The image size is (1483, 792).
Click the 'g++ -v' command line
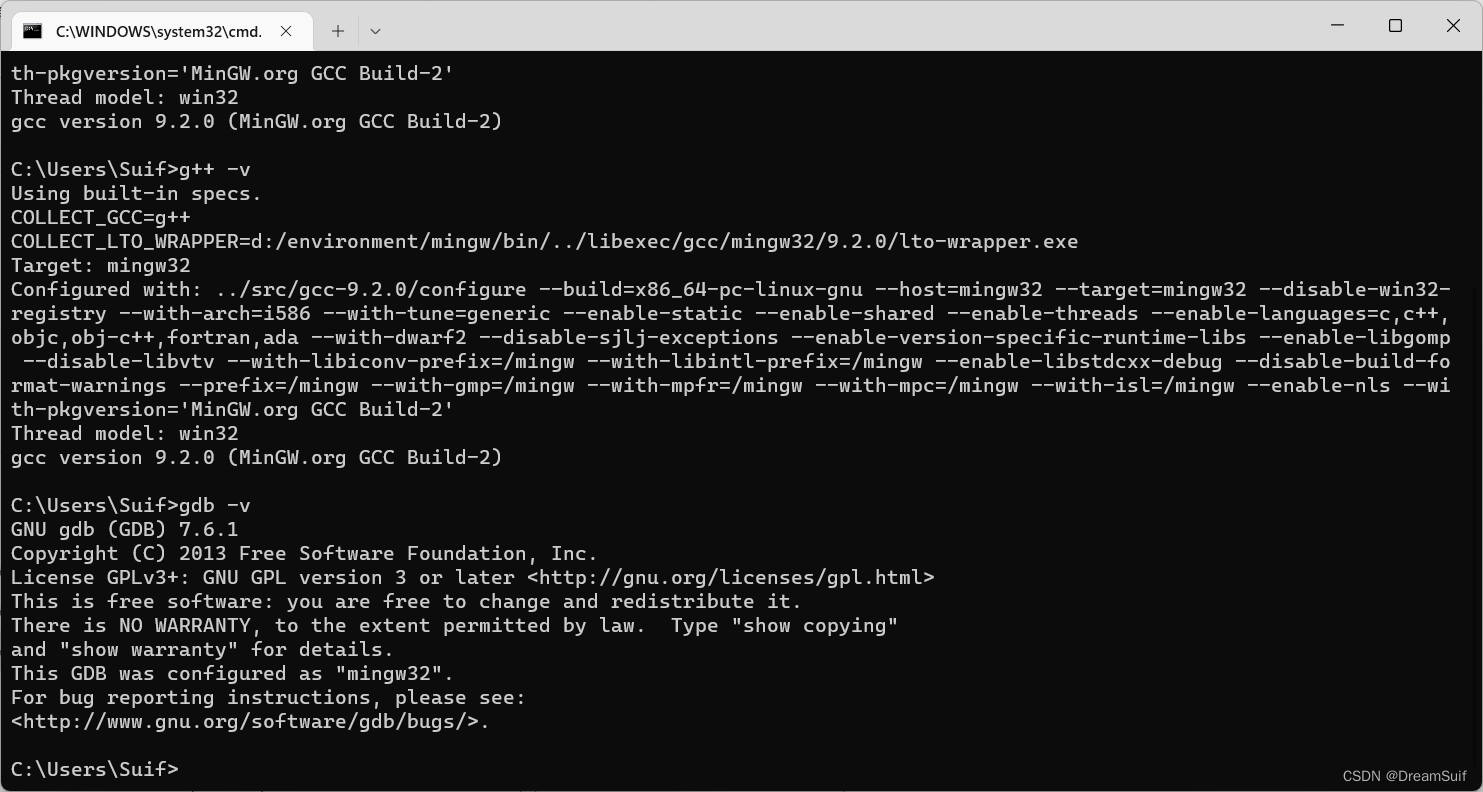tap(131, 170)
